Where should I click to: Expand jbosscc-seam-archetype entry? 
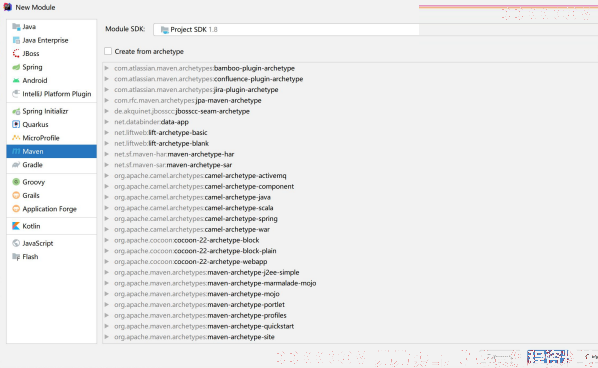(x=107, y=111)
